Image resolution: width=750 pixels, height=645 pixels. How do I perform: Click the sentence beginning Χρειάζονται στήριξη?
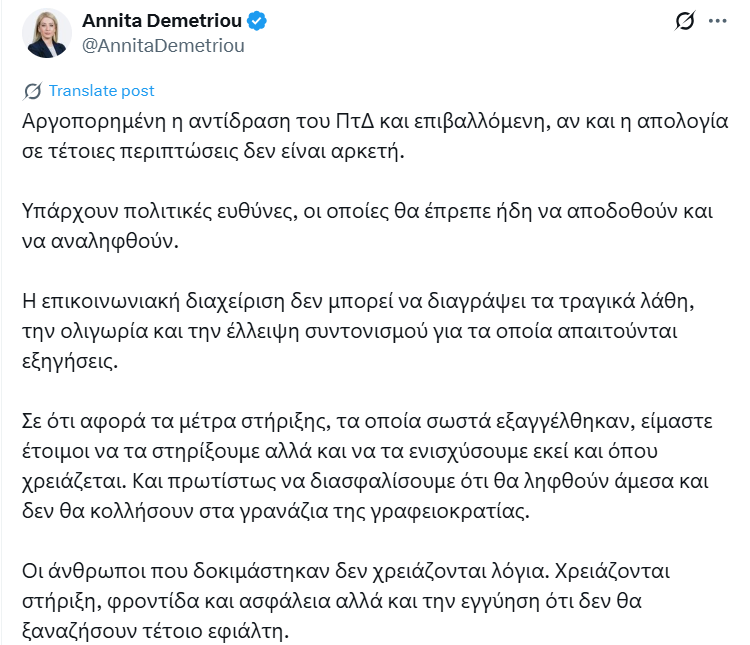[x=346, y=601]
